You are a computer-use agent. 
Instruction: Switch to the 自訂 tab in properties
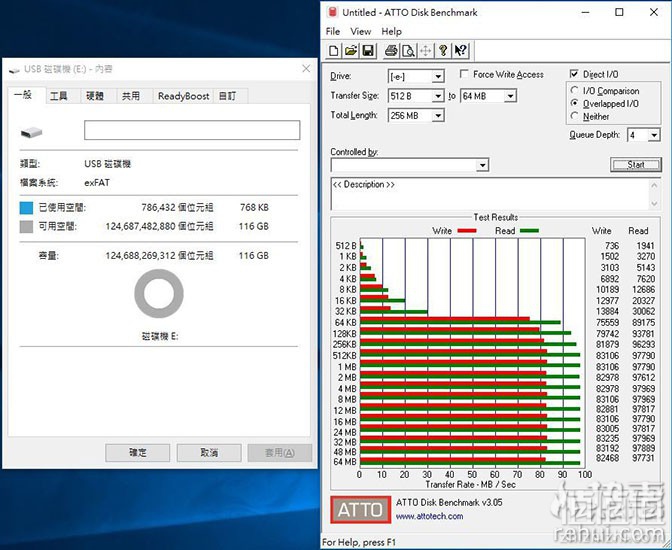(227, 96)
